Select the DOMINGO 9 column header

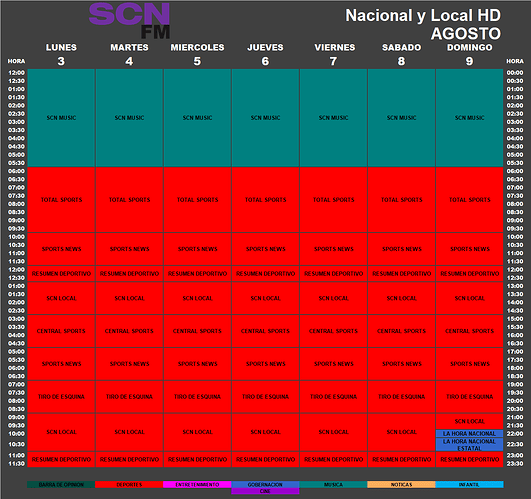(470, 54)
